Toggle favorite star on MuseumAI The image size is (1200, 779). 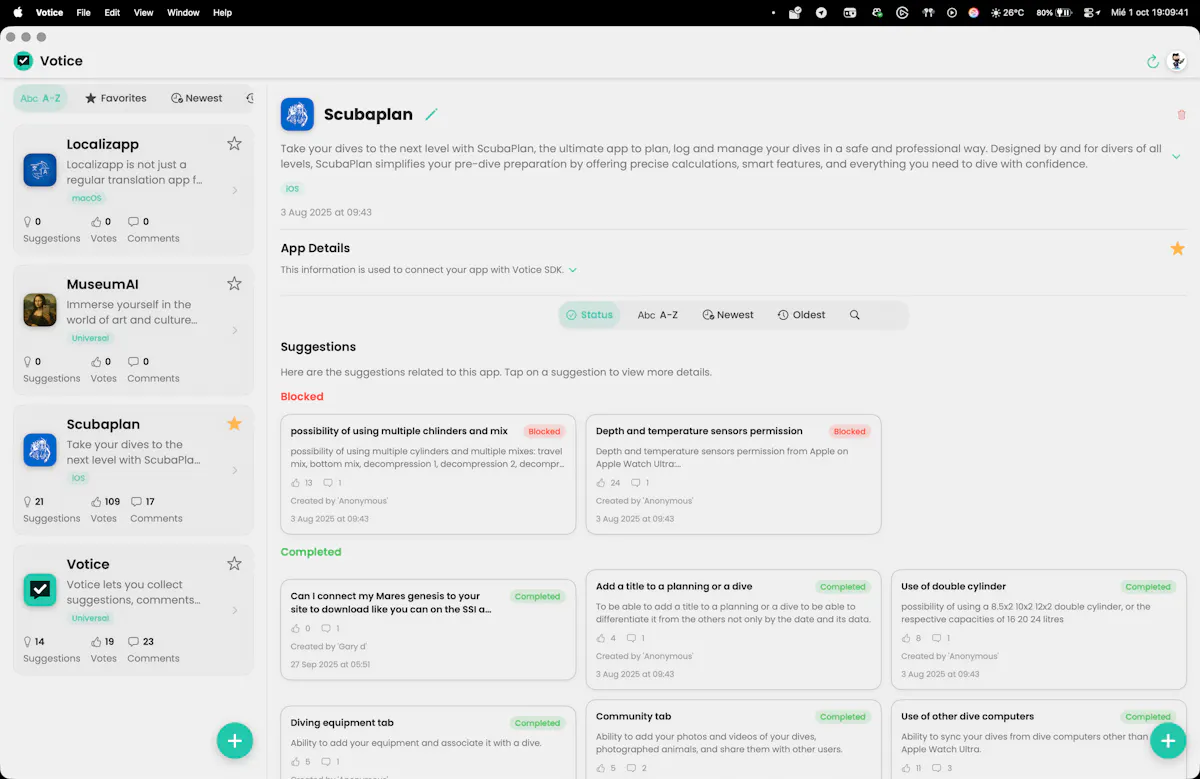234,284
